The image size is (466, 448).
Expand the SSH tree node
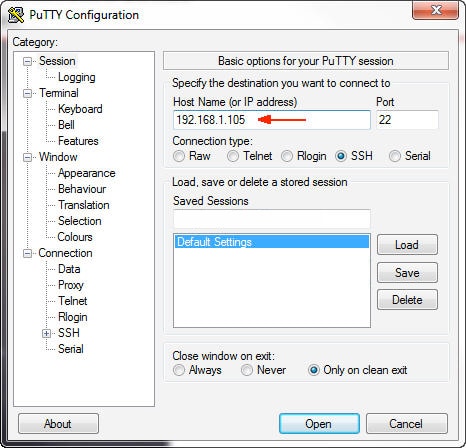pyautogui.click(x=46, y=333)
